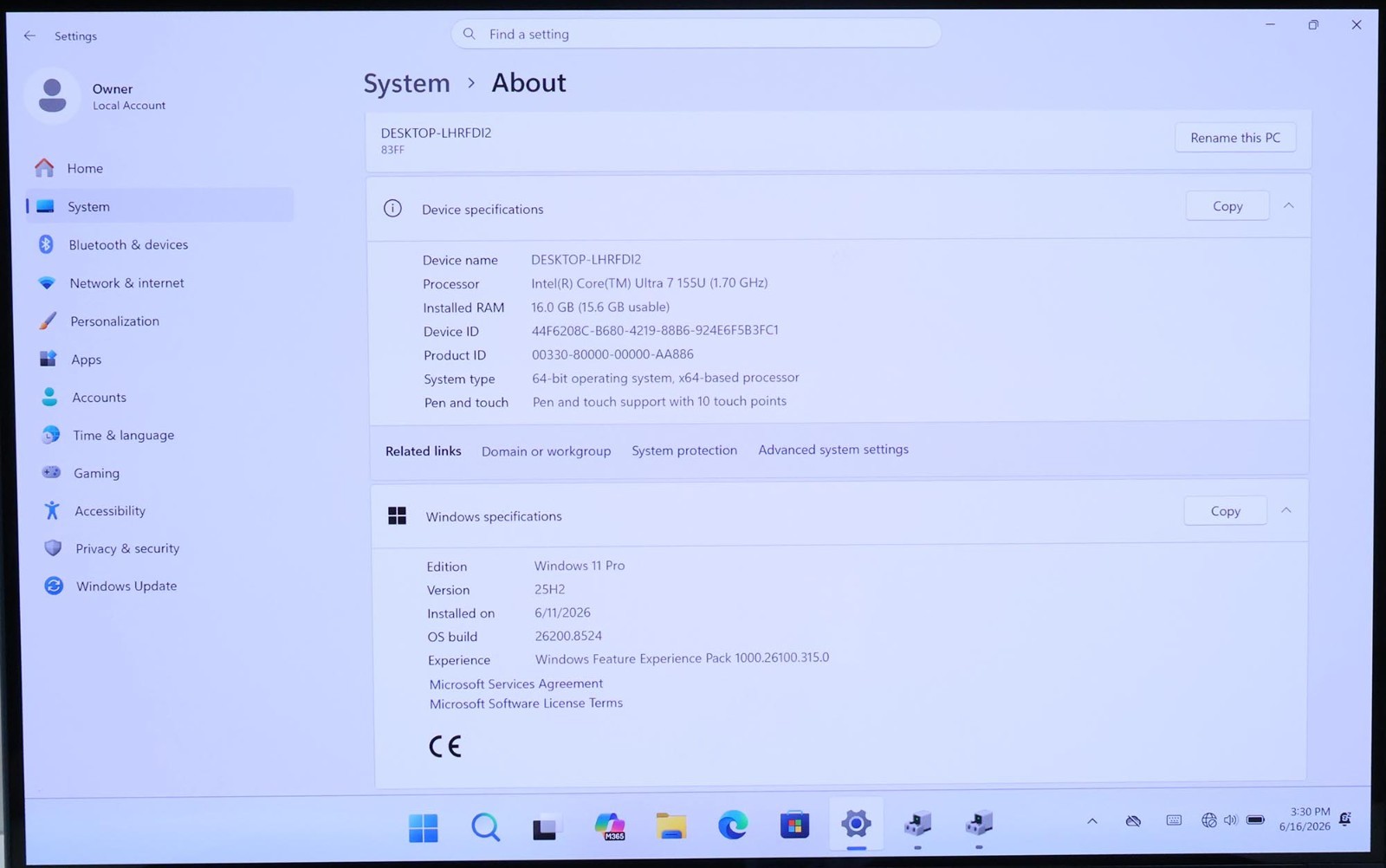Viewport: 1386px width, 868px height.
Task: Click the OS build value 26200.8524
Action: point(568,636)
